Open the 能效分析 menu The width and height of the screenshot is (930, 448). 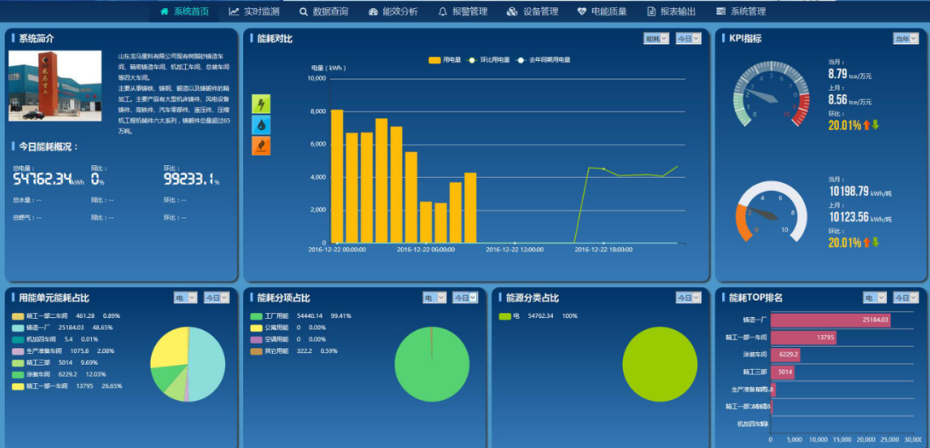coord(394,12)
